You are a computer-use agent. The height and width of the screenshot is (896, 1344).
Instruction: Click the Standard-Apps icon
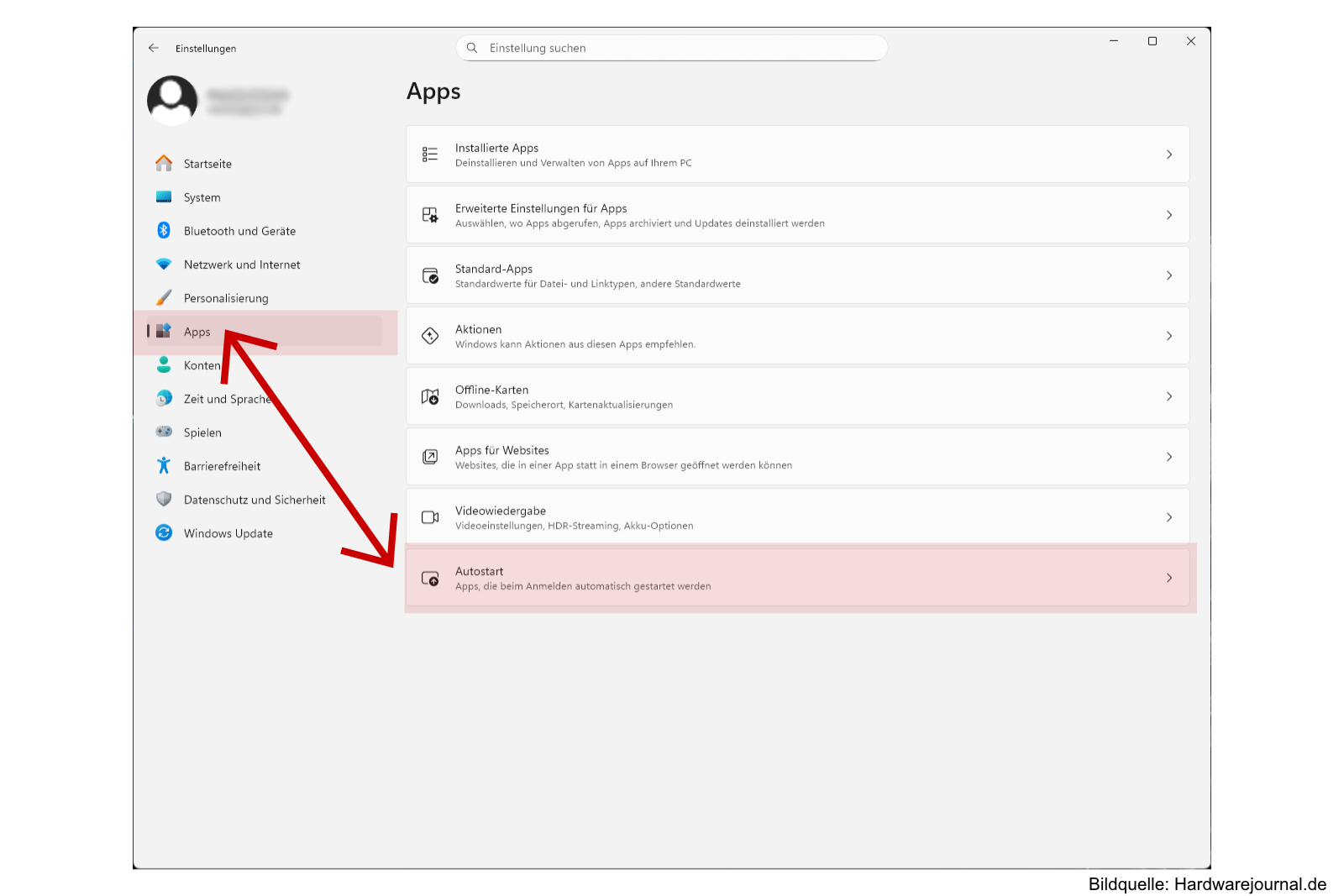click(430, 275)
